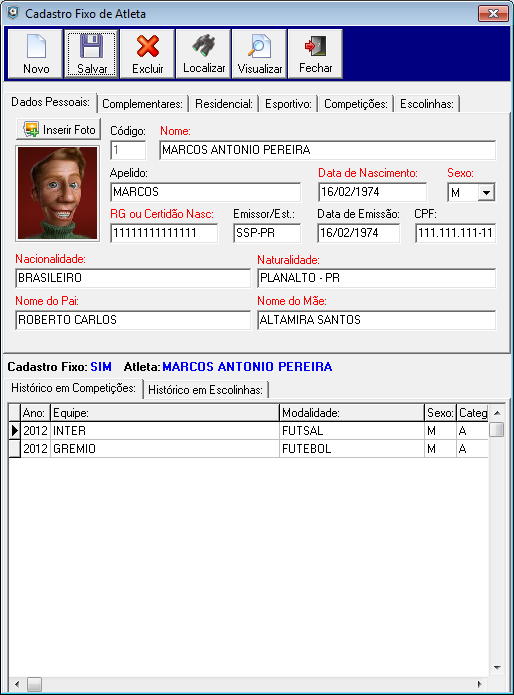The width and height of the screenshot is (514, 695).
Task: Switch to Complementares tab
Action: click(142, 104)
